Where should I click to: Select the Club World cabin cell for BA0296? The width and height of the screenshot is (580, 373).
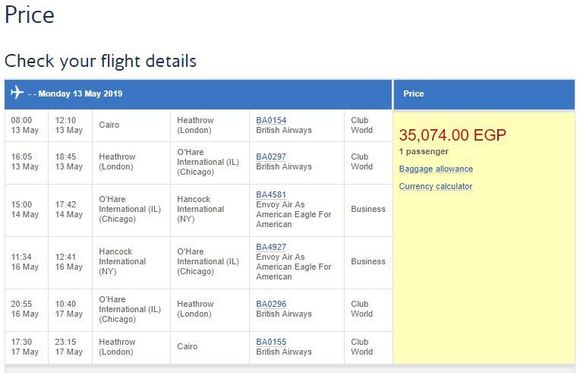coord(368,309)
